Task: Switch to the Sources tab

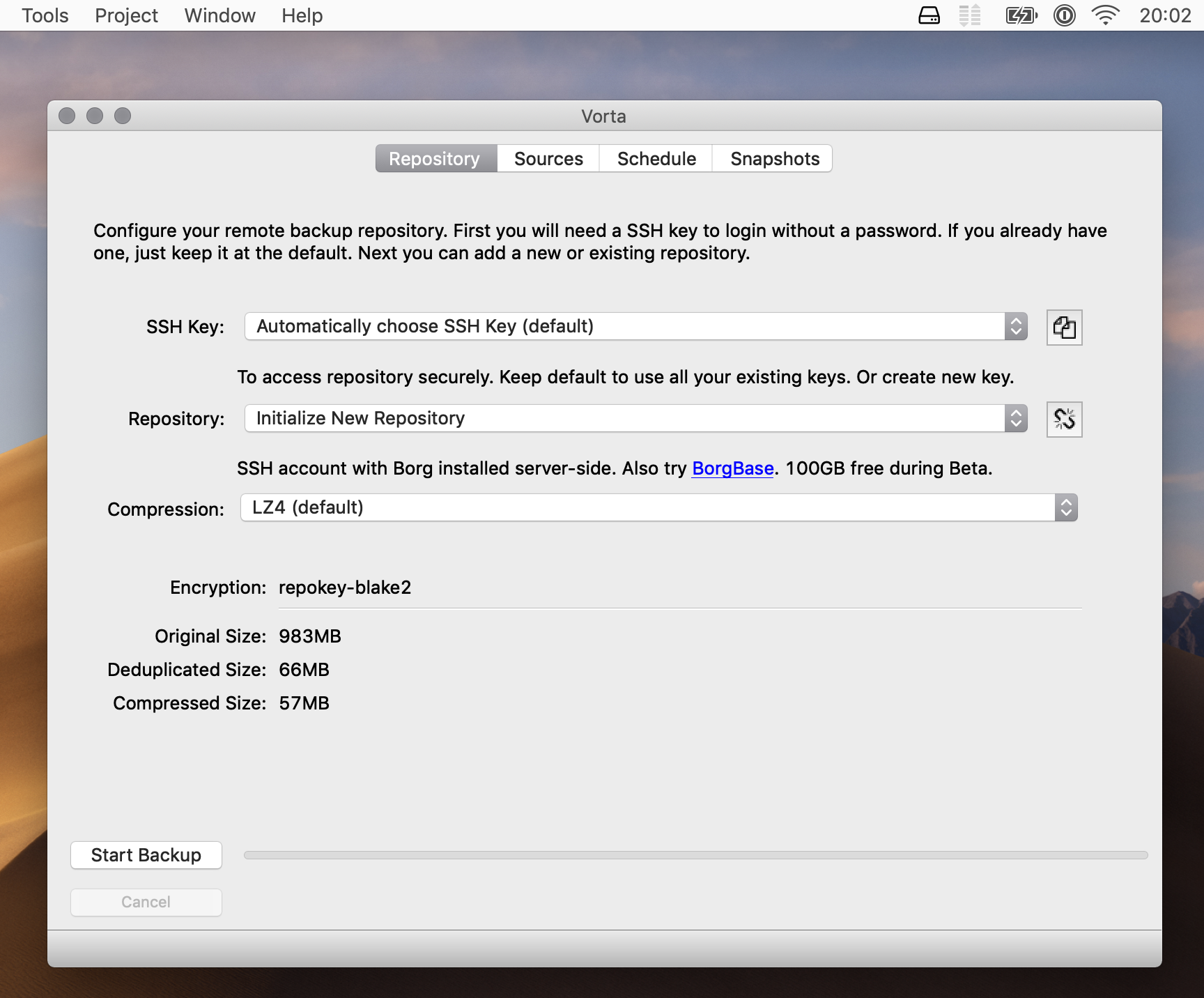Action: [548, 159]
